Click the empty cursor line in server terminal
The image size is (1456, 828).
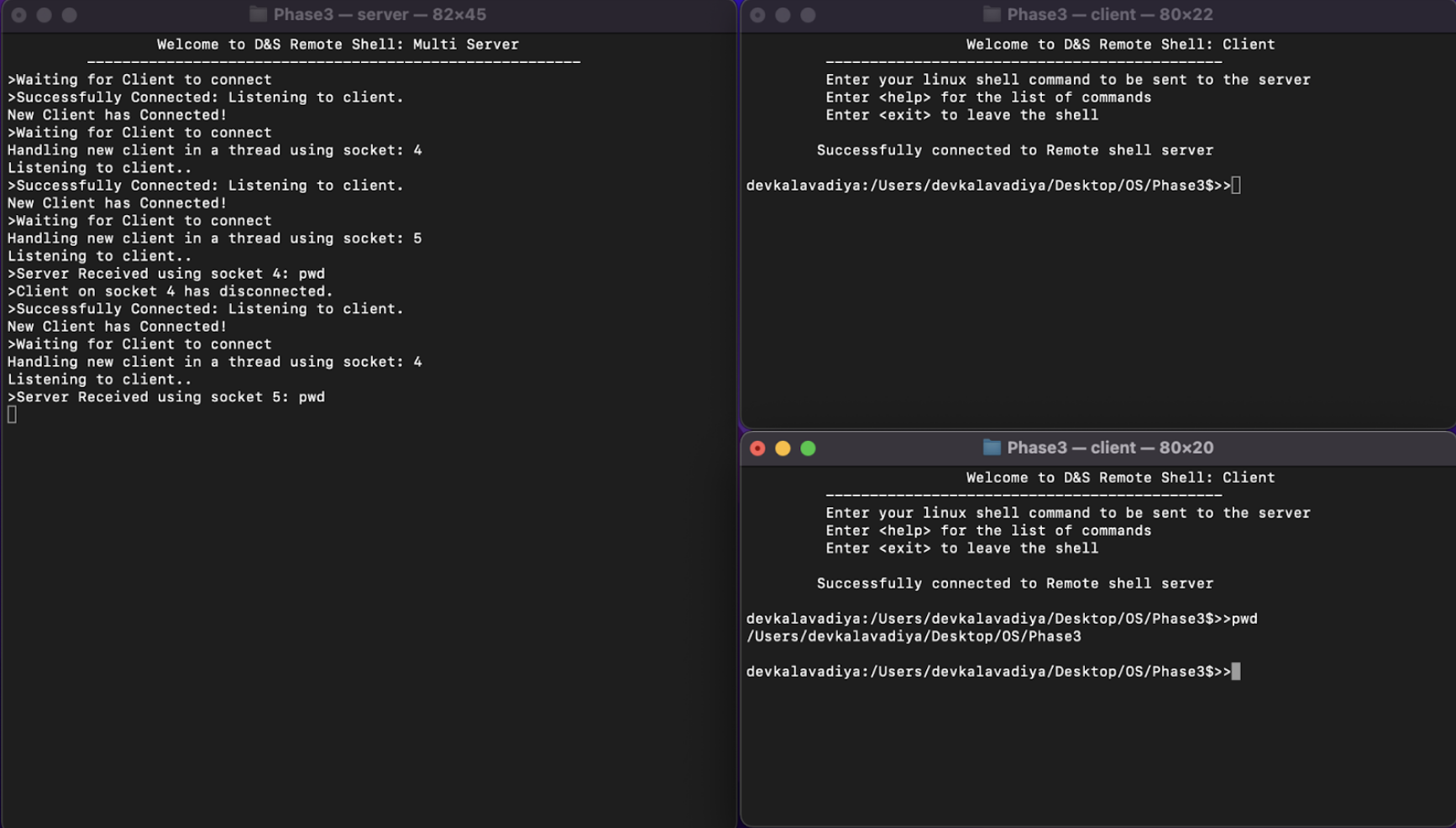[12, 415]
